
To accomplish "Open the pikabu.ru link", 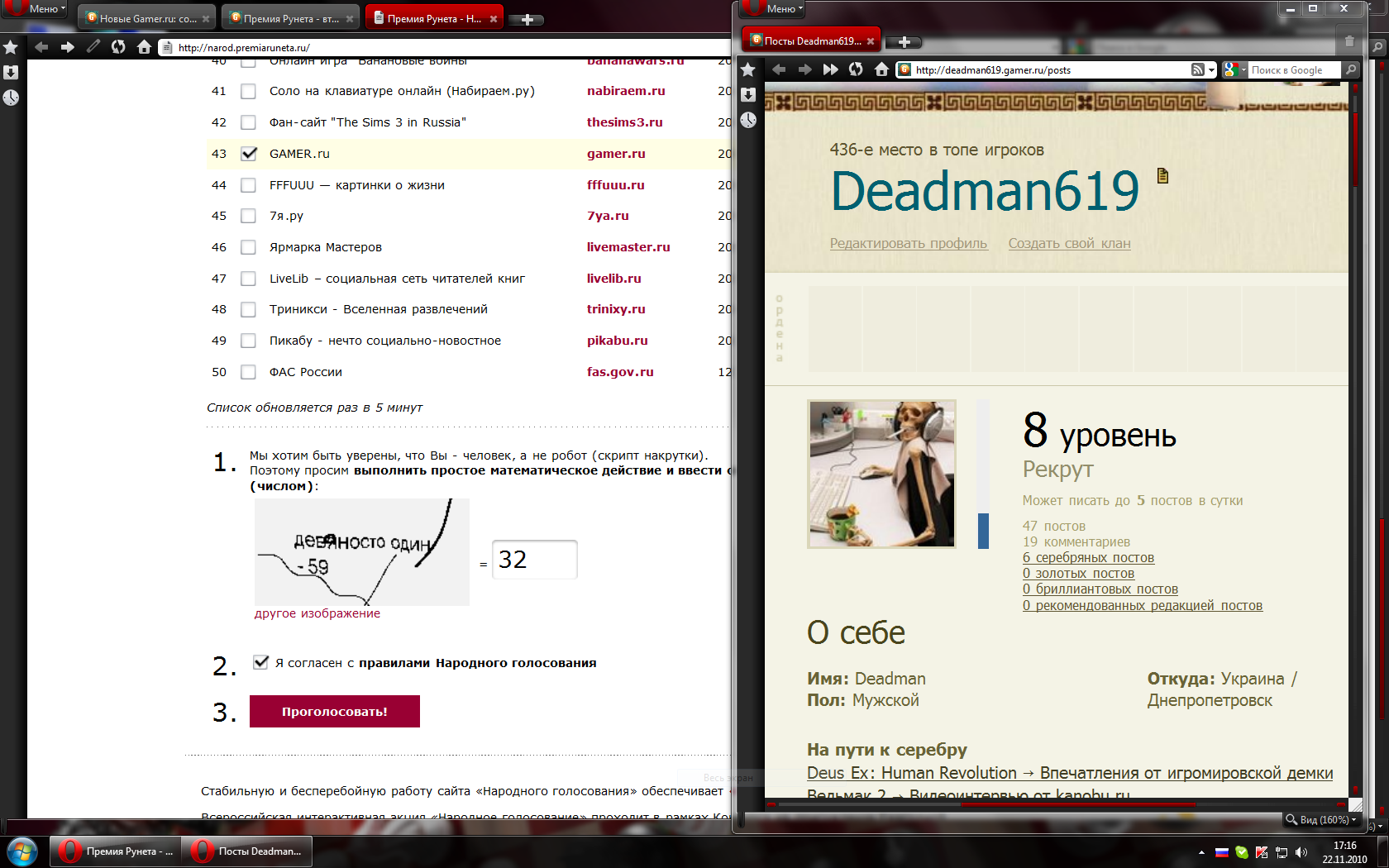I will click(x=618, y=341).
